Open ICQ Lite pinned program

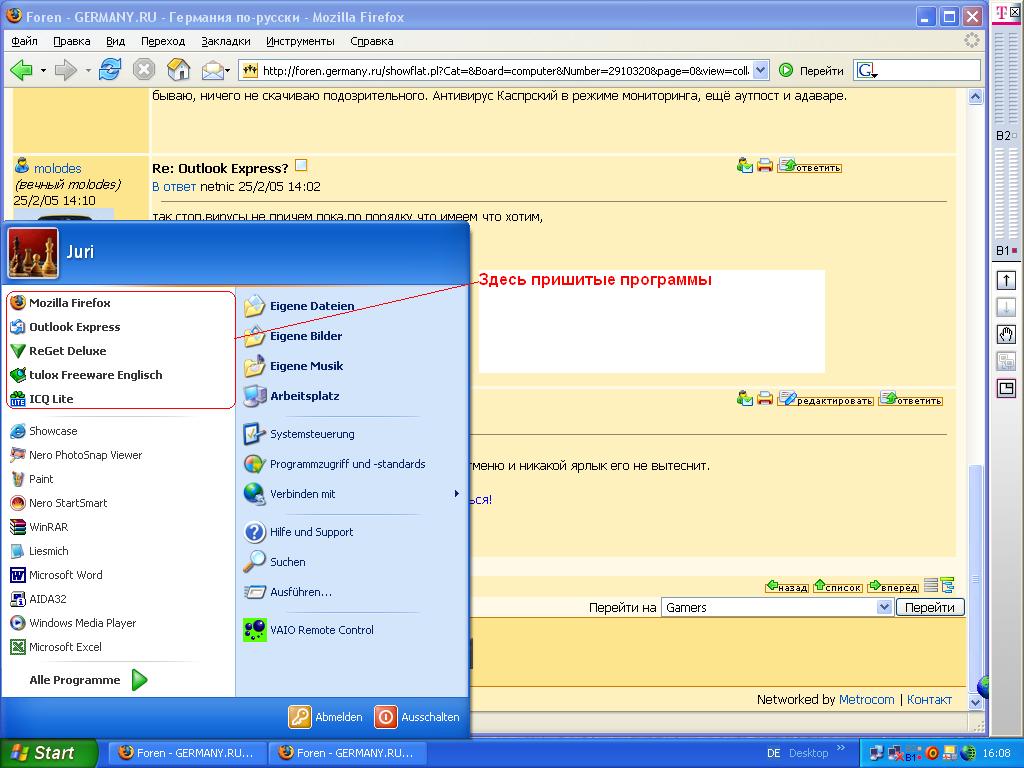pyautogui.click(x=50, y=399)
